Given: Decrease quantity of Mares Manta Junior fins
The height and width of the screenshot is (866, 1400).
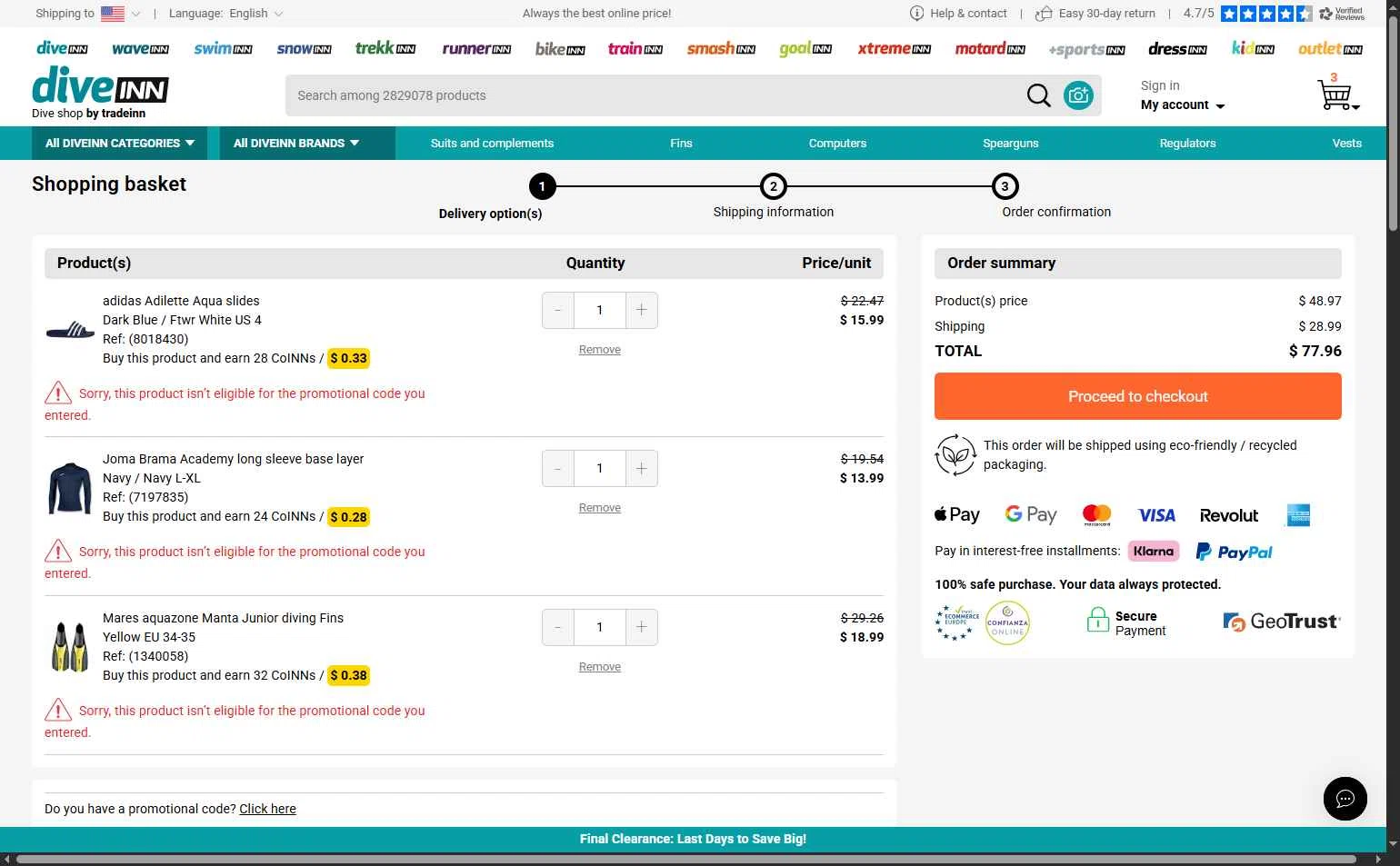Looking at the screenshot, I should click(558, 627).
